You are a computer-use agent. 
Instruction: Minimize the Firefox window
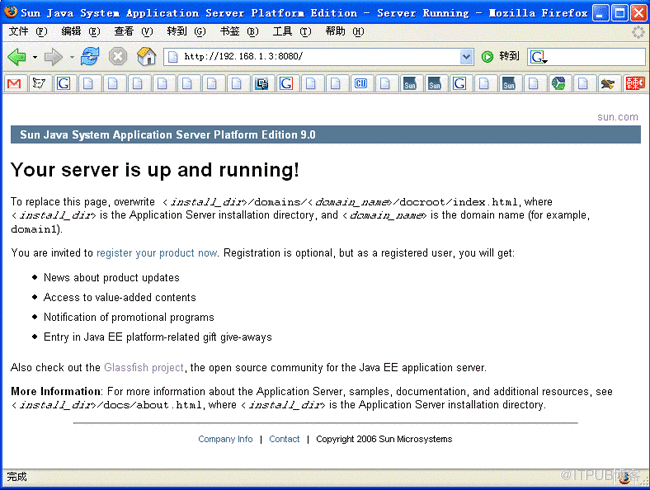pyautogui.click(x=600, y=13)
